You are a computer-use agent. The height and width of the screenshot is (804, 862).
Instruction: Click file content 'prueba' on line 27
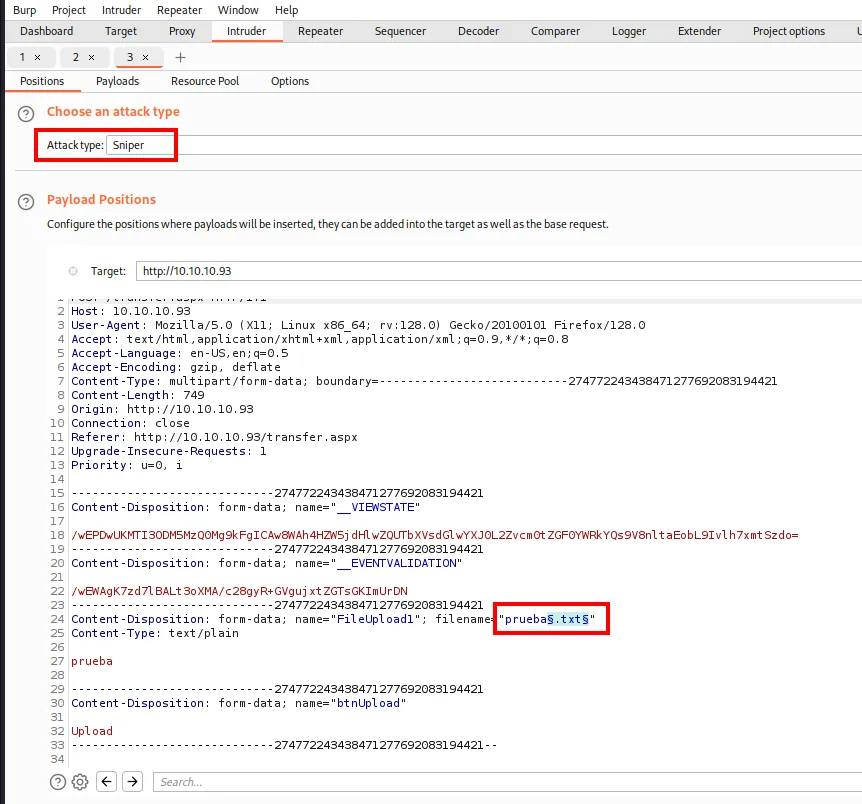[x=92, y=661]
